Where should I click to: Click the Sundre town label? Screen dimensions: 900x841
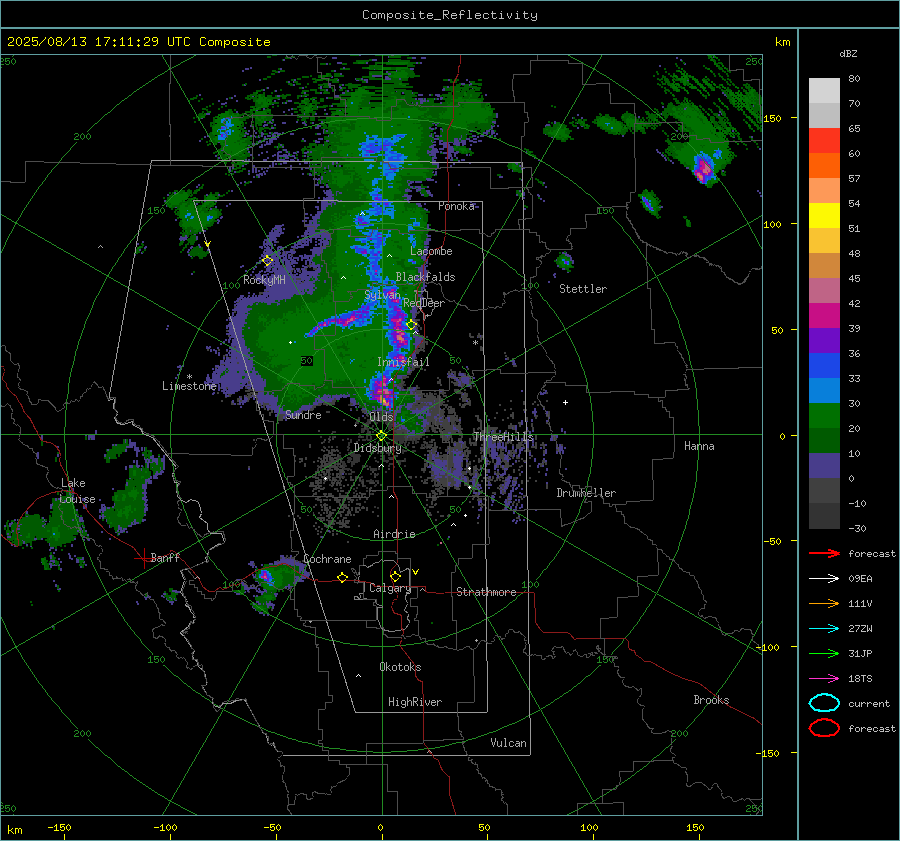click(x=303, y=414)
